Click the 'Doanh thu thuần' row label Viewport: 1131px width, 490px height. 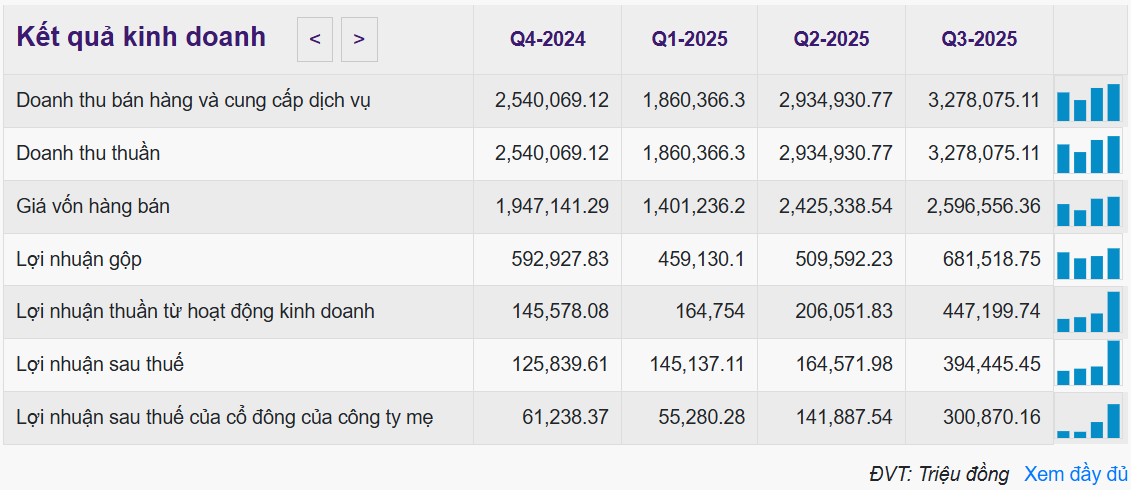88,154
